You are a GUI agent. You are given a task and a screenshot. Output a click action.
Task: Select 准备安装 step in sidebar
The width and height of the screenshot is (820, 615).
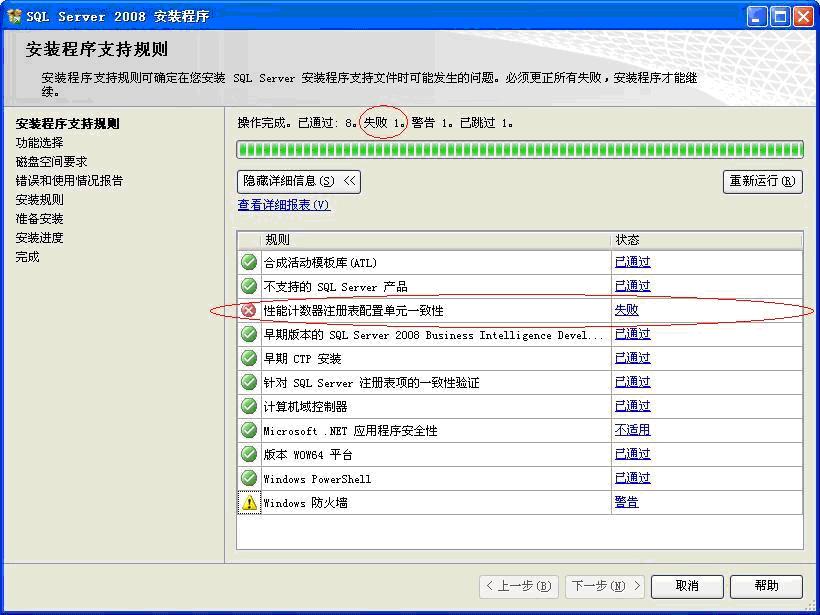39,219
